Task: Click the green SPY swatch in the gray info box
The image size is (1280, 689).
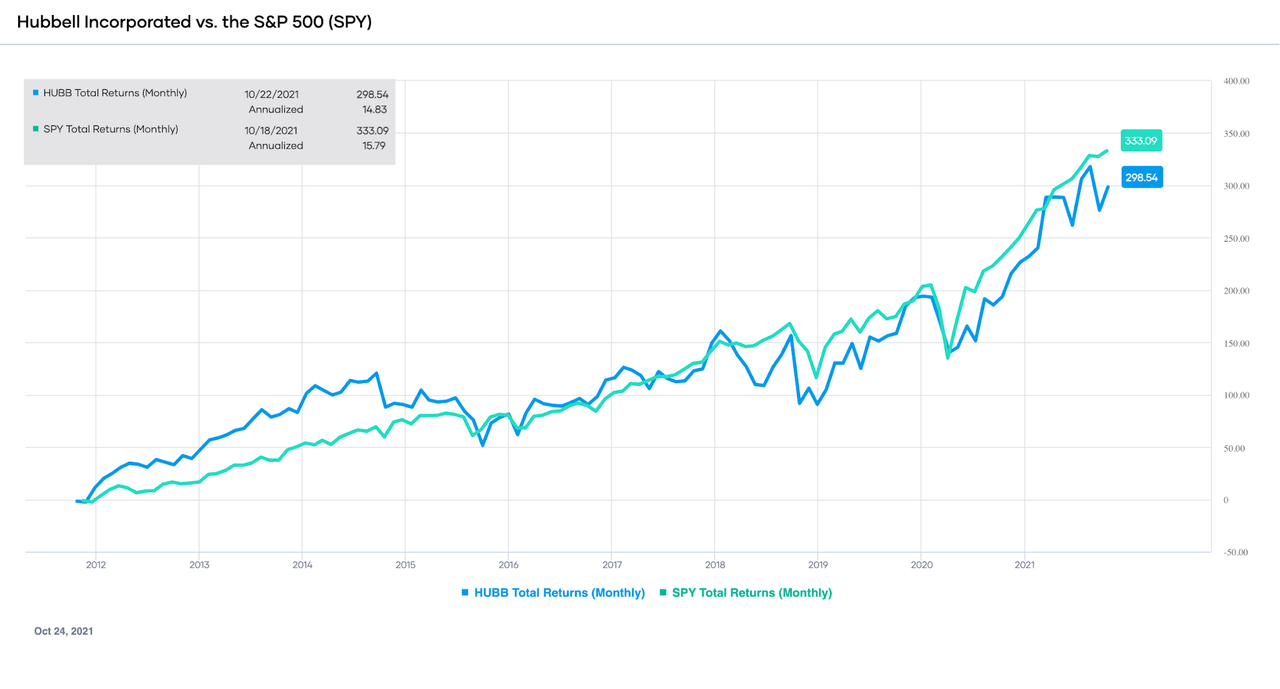Action: coord(36,129)
